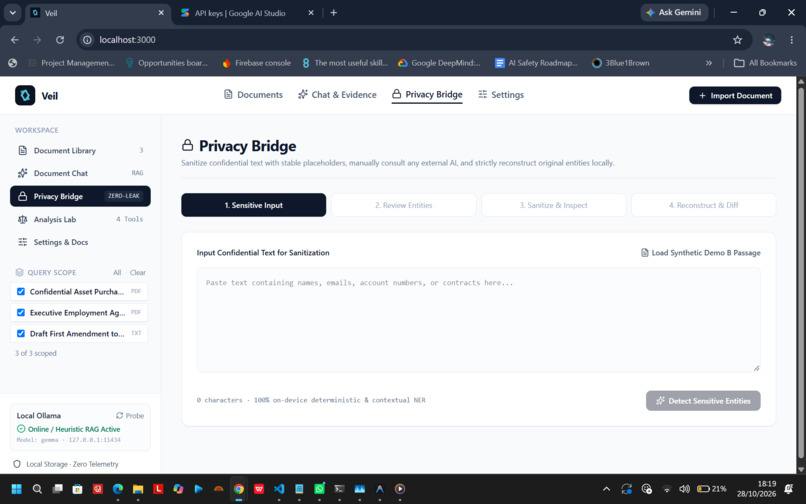Screen dimensions: 806x504
Task: Click the Local Storage shield icon
Action: (x=16, y=464)
